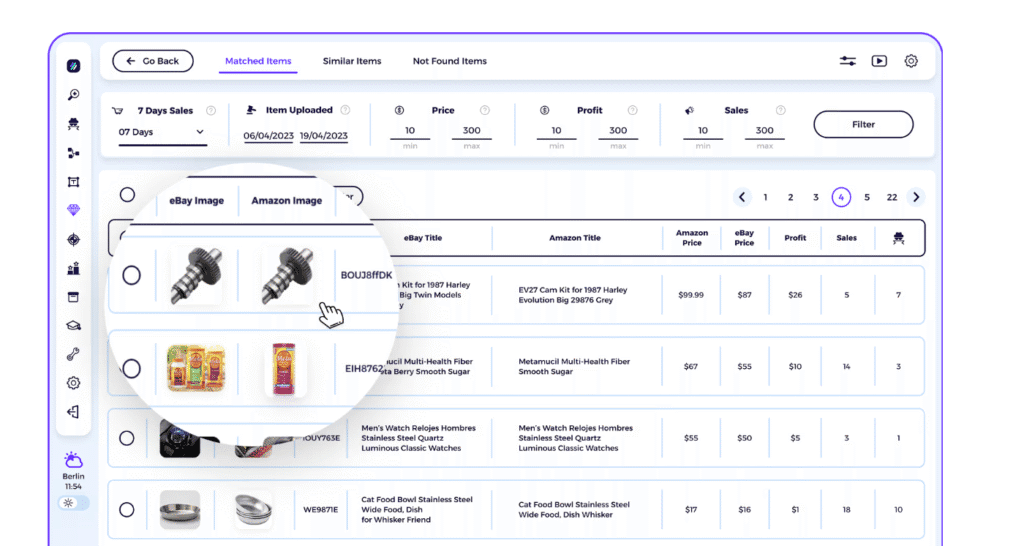1024x546 pixels.
Task: Click the help icon next to Sales
Action: [x=780, y=110]
